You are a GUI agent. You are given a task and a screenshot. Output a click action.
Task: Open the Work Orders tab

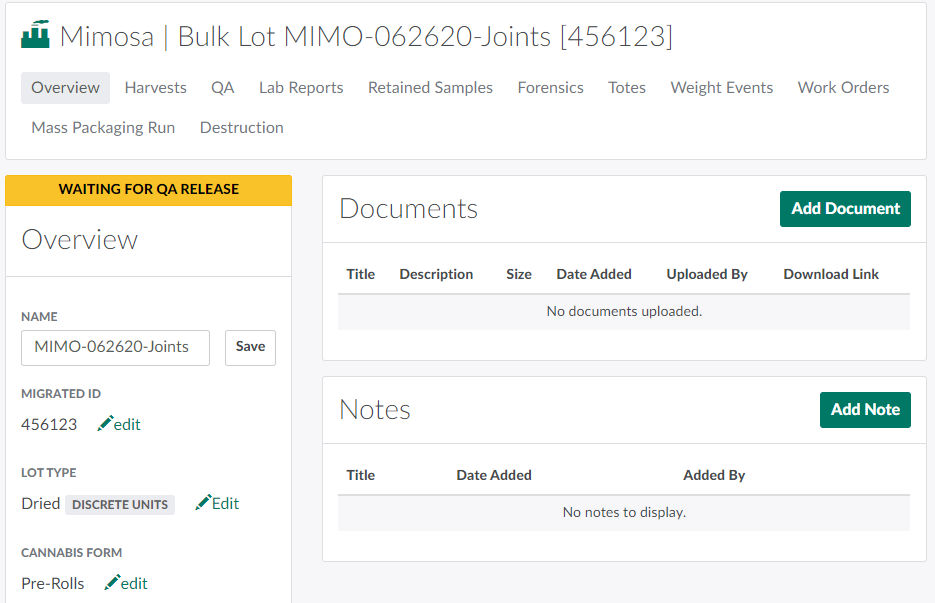[843, 88]
